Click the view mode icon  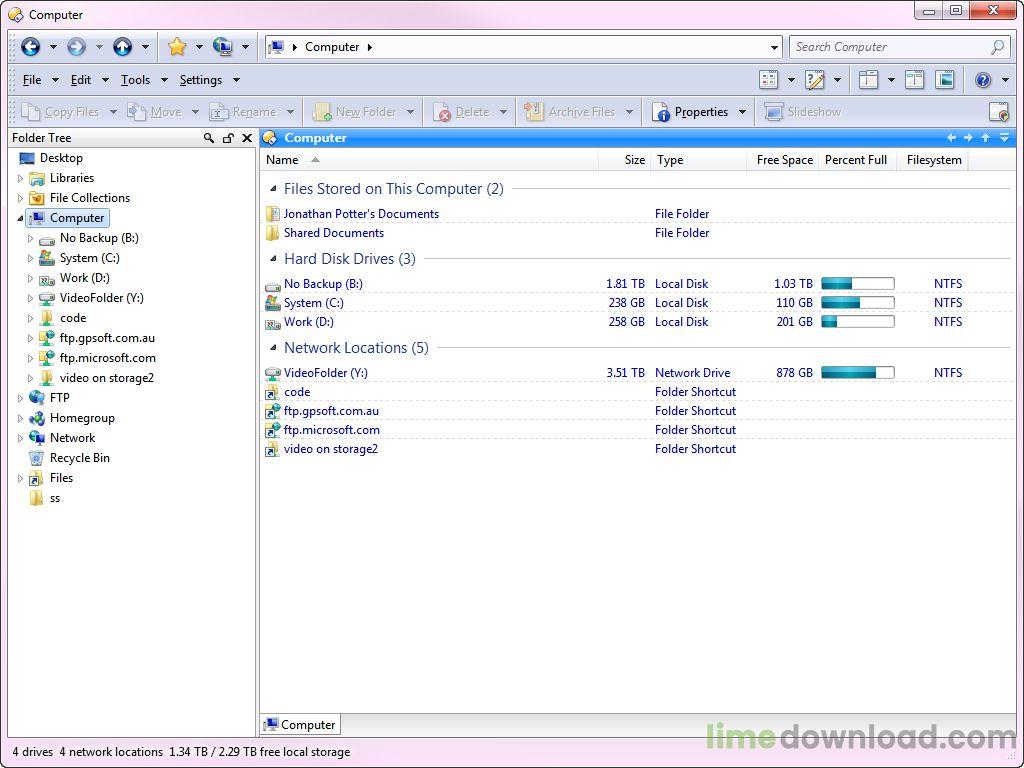click(x=769, y=80)
